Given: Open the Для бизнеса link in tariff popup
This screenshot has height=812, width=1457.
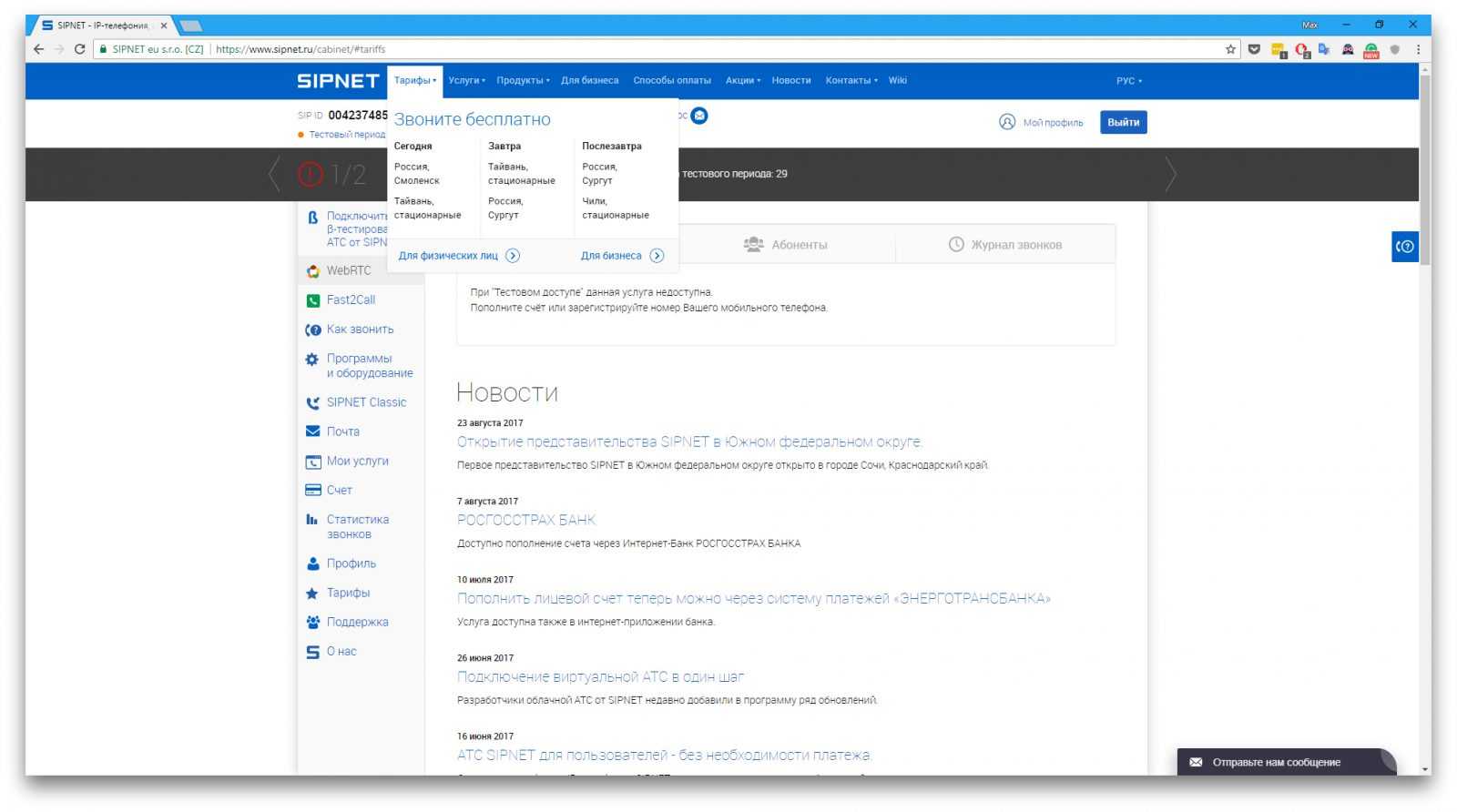Looking at the screenshot, I should coord(611,256).
